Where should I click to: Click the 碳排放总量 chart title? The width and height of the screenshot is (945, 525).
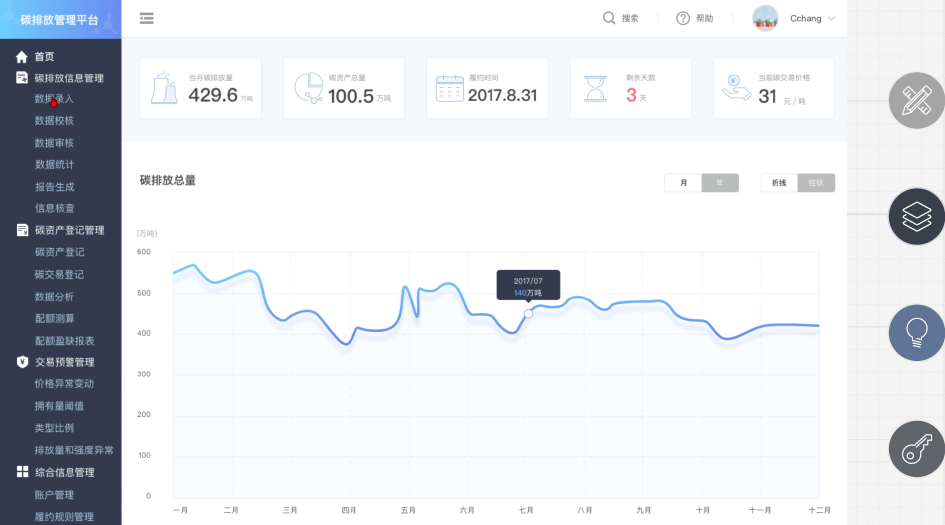coord(168,180)
